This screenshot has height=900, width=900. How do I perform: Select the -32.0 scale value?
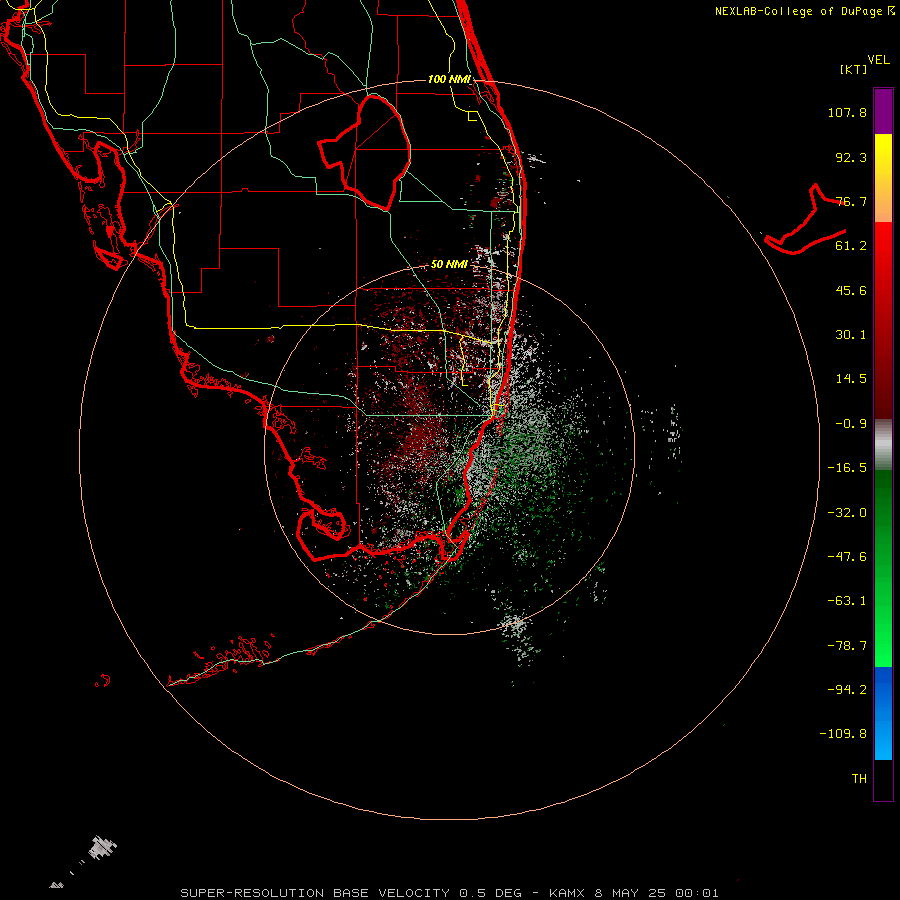point(847,513)
